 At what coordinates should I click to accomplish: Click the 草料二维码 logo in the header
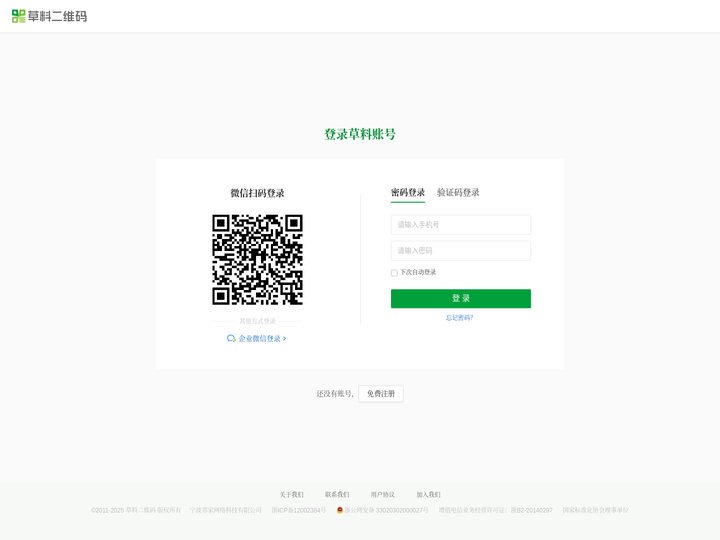49,16
